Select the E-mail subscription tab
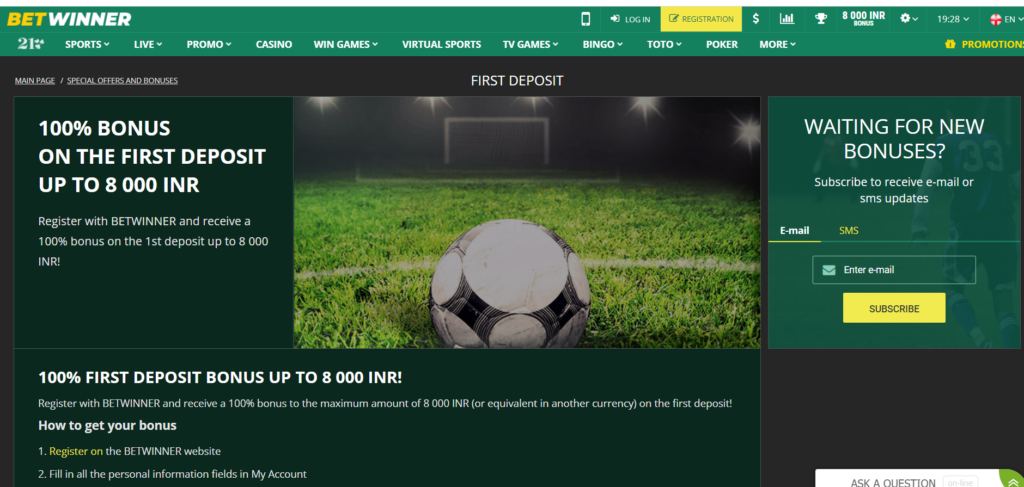1024x487 pixels. 794,230
